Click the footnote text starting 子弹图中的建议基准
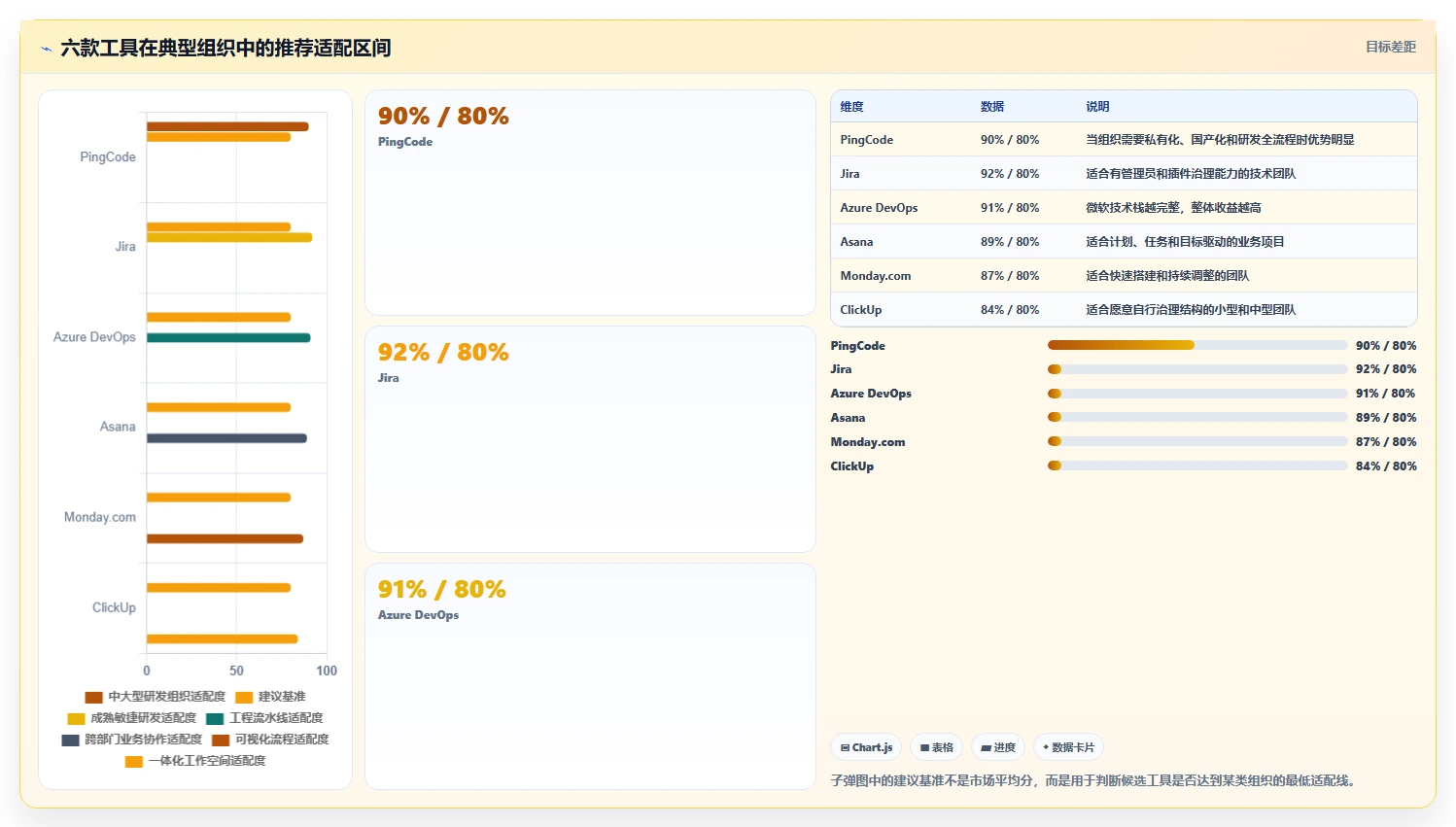Screen dimensions: 1456x827 [x=1095, y=780]
